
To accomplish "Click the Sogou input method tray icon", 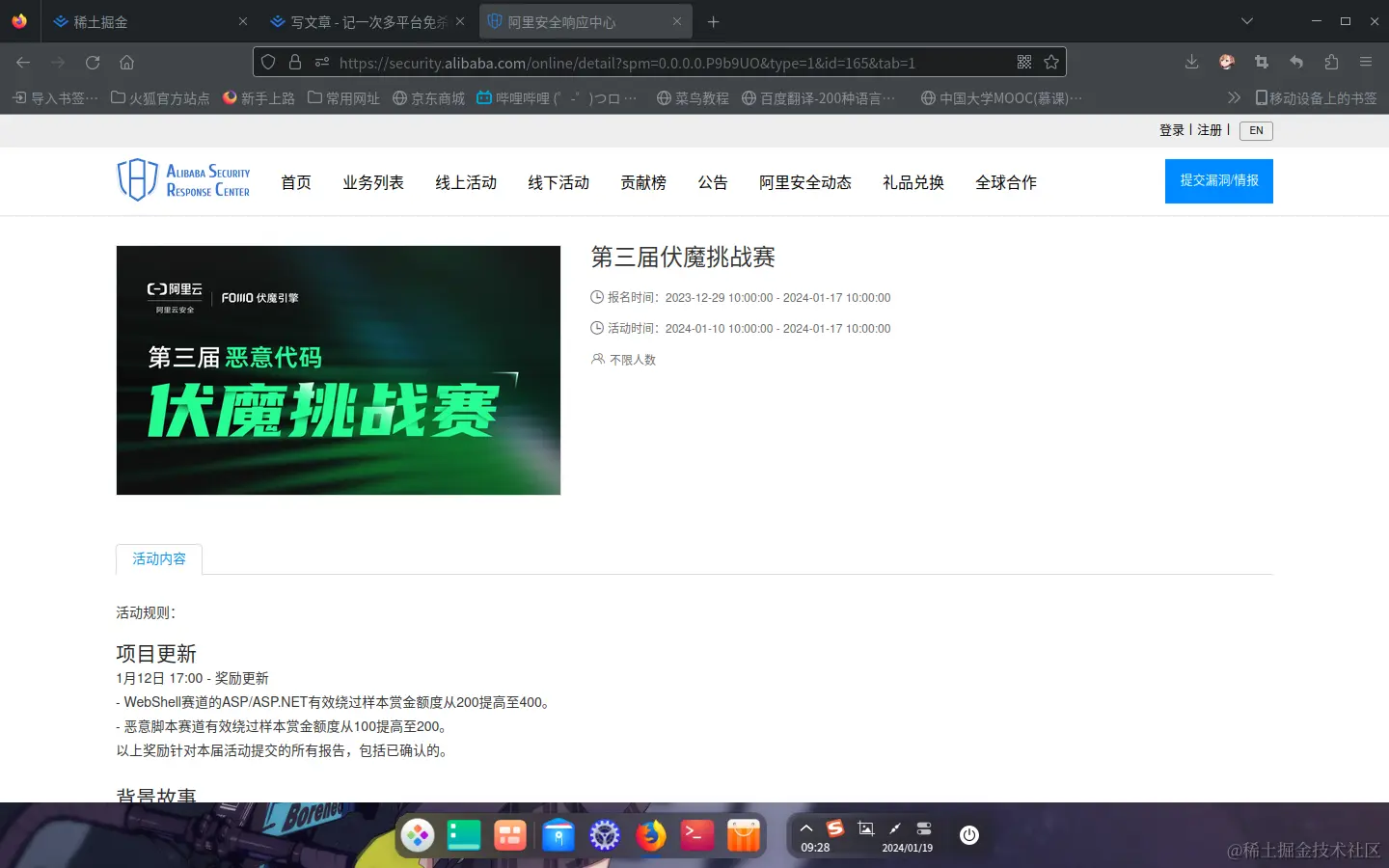I will [x=833, y=827].
